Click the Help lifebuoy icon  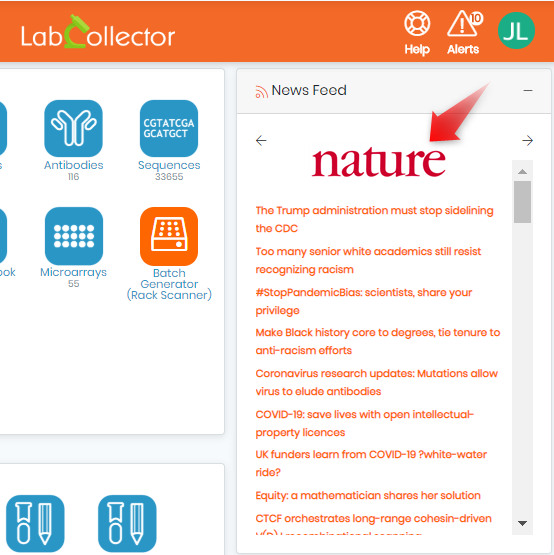[417, 24]
